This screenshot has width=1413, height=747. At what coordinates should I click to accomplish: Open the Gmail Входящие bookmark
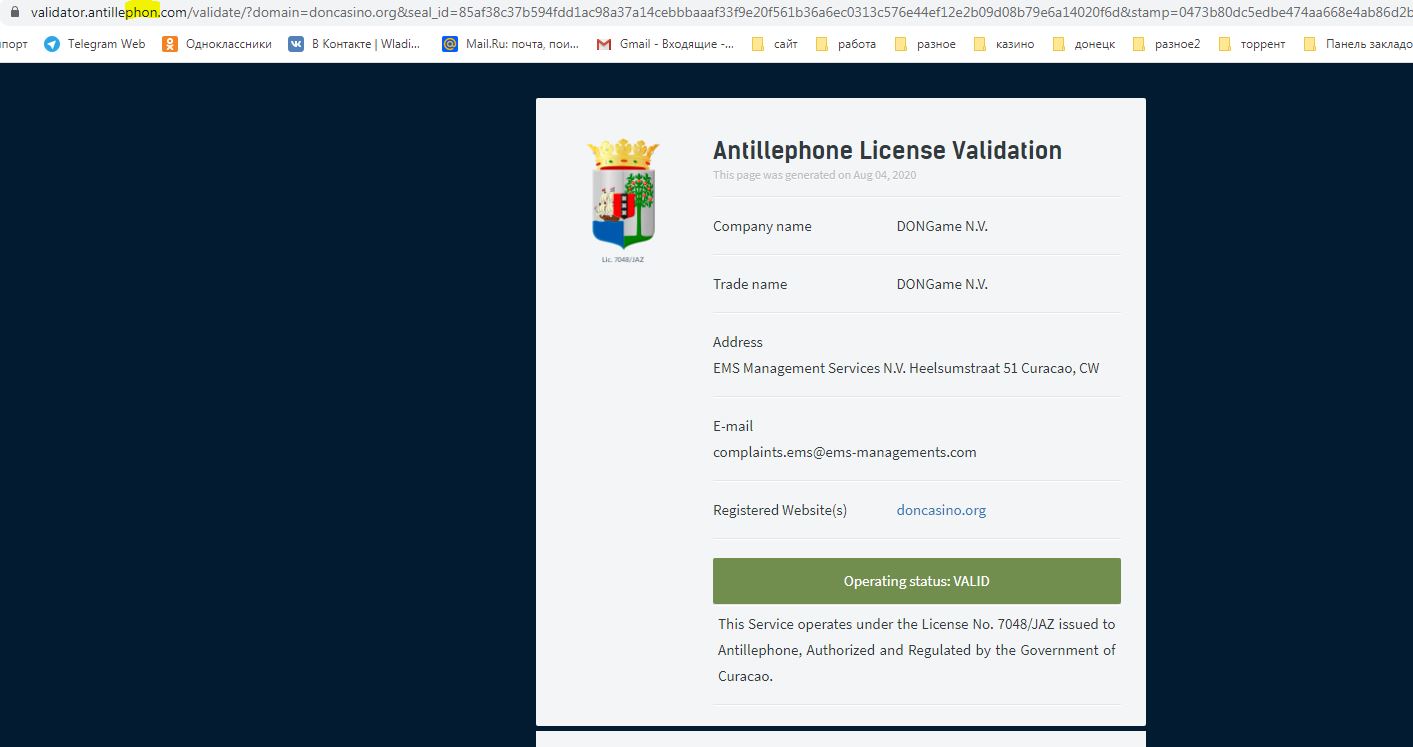[665, 44]
